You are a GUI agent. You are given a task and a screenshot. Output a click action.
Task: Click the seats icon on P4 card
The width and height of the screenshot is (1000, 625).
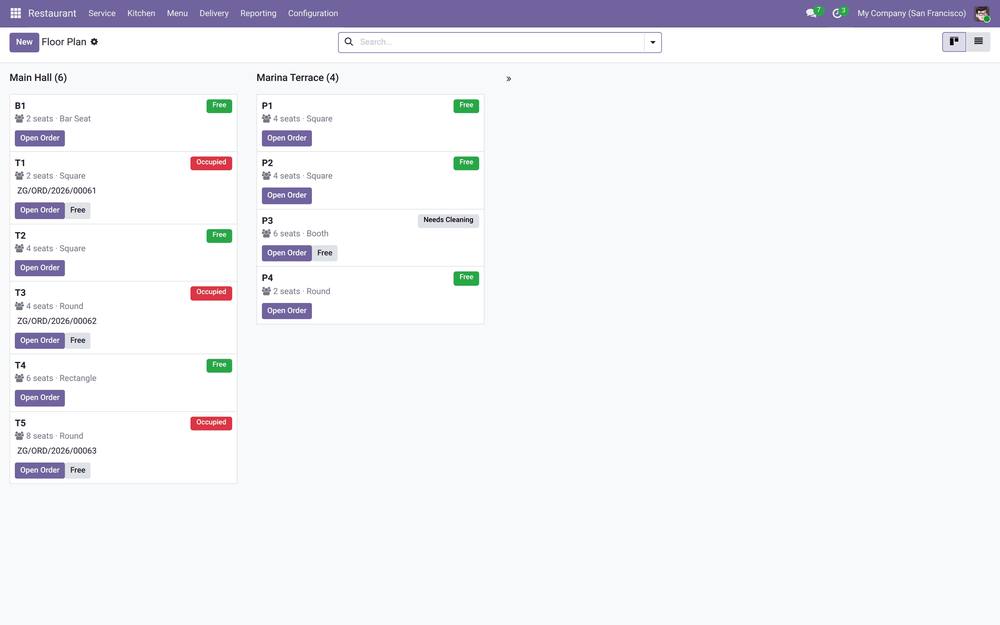266,291
